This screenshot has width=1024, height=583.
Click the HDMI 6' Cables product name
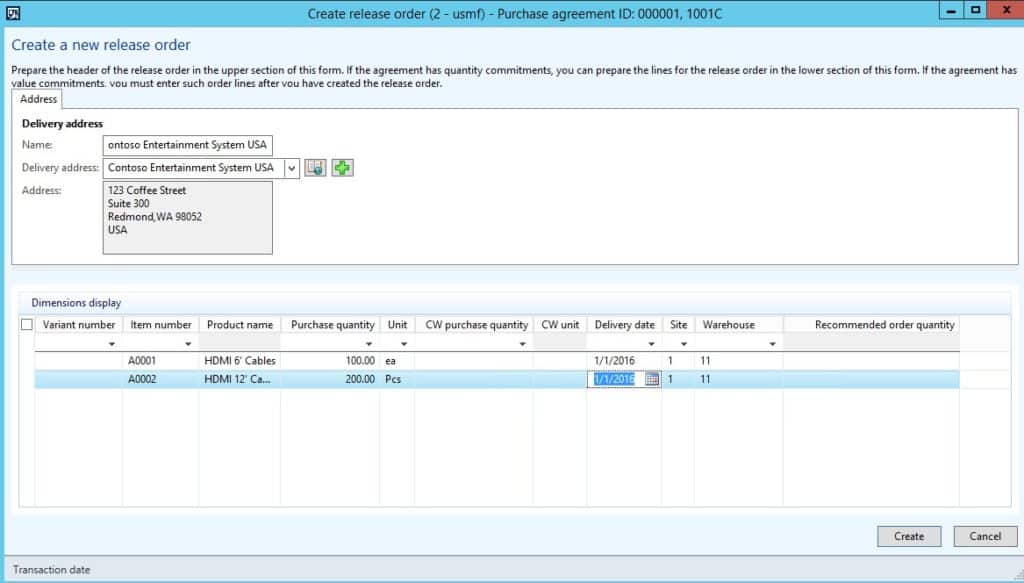[240, 360]
